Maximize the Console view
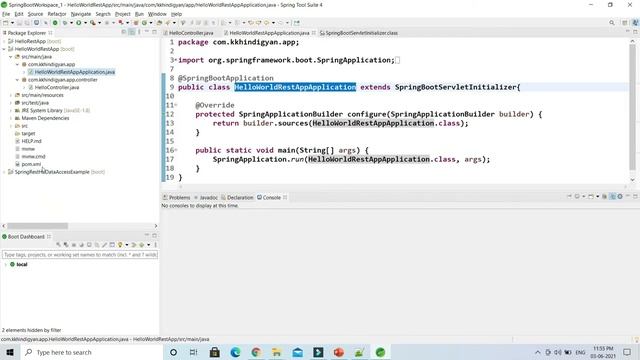The image size is (640, 360). [x=635, y=197]
